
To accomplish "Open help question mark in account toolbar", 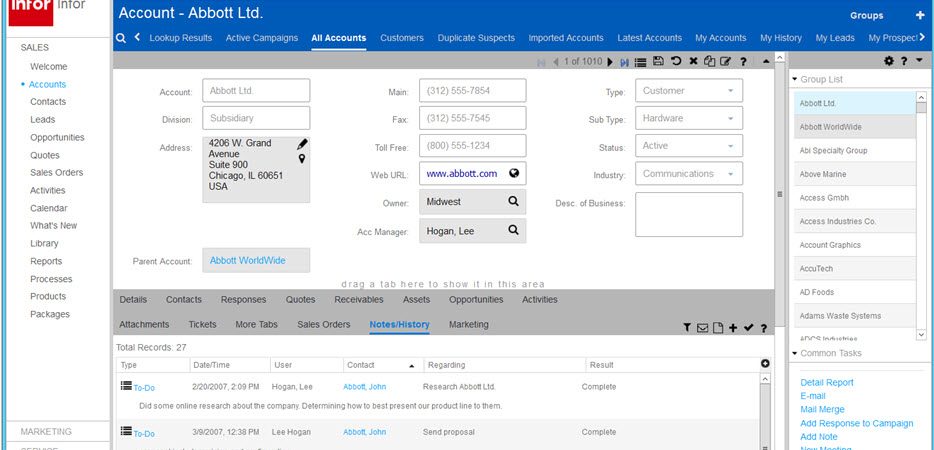I will point(743,61).
